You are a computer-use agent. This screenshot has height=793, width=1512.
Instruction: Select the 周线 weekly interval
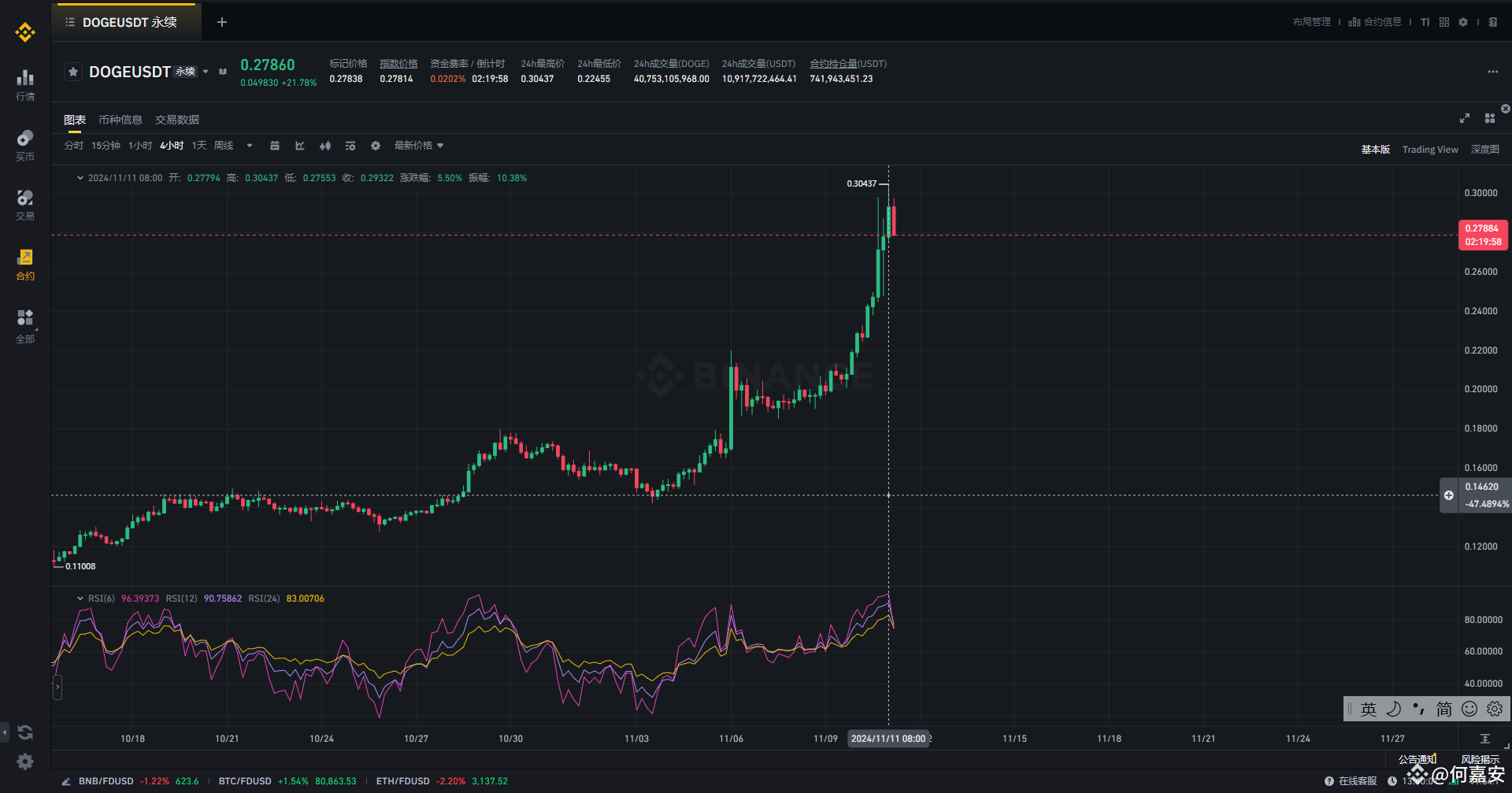[224, 146]
